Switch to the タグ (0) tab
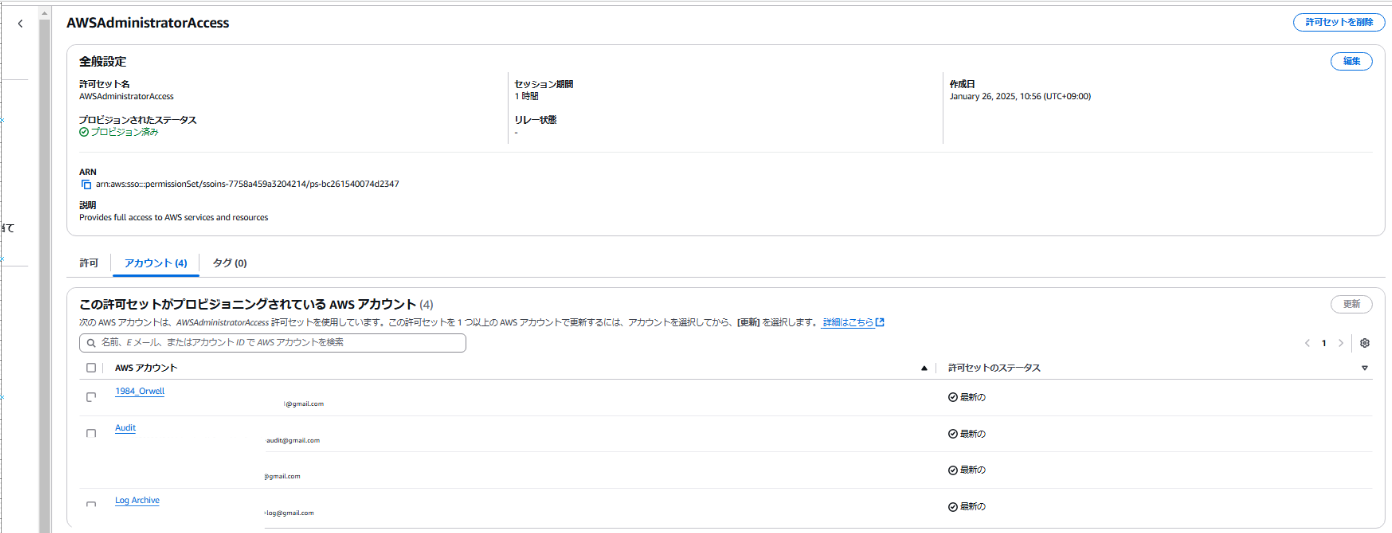This screenshot has width=1392, height=533. pyautogui.click(x=230, y=263)
